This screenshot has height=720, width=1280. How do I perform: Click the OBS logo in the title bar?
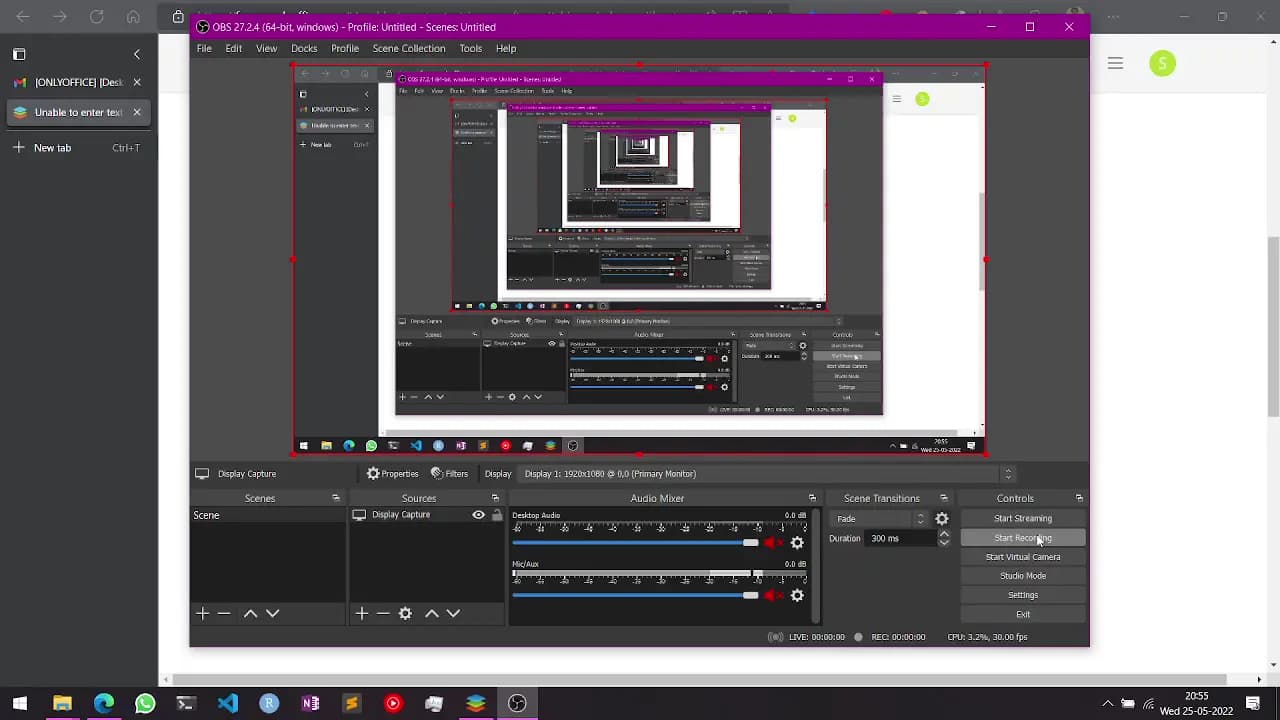pos(203,27)
